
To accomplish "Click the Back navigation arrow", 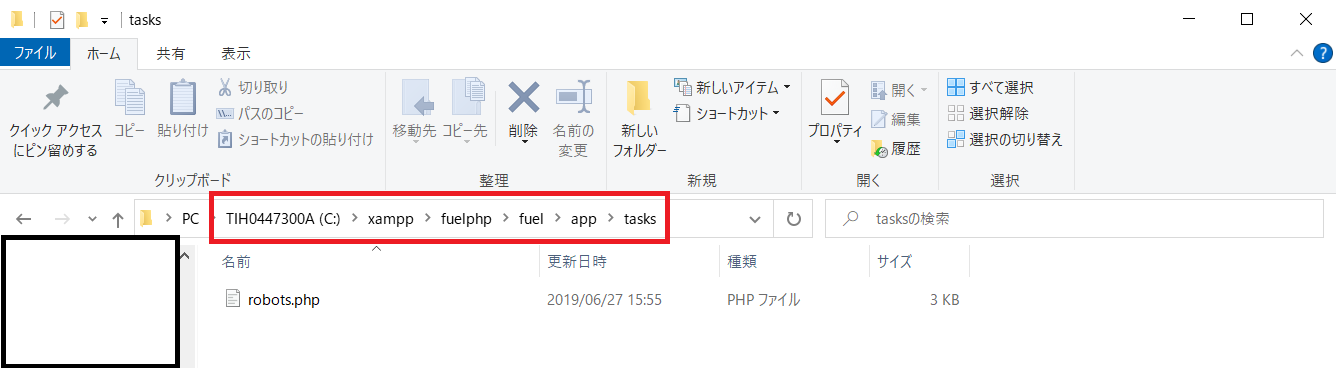I will pyautogui.click(x=24, y=219).
